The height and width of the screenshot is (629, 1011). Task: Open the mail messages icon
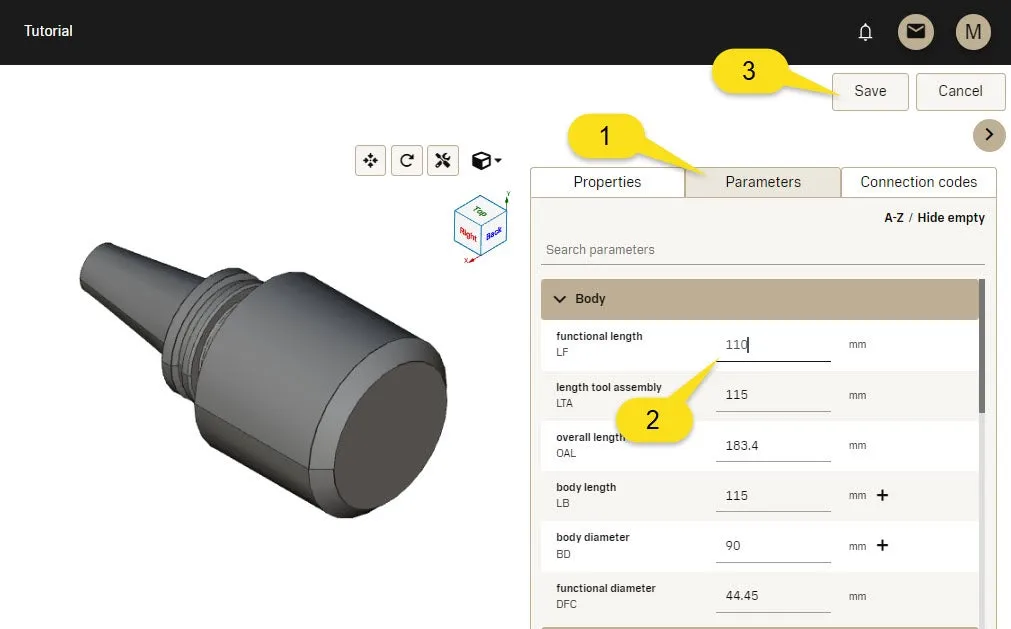(x=915, y=32)
